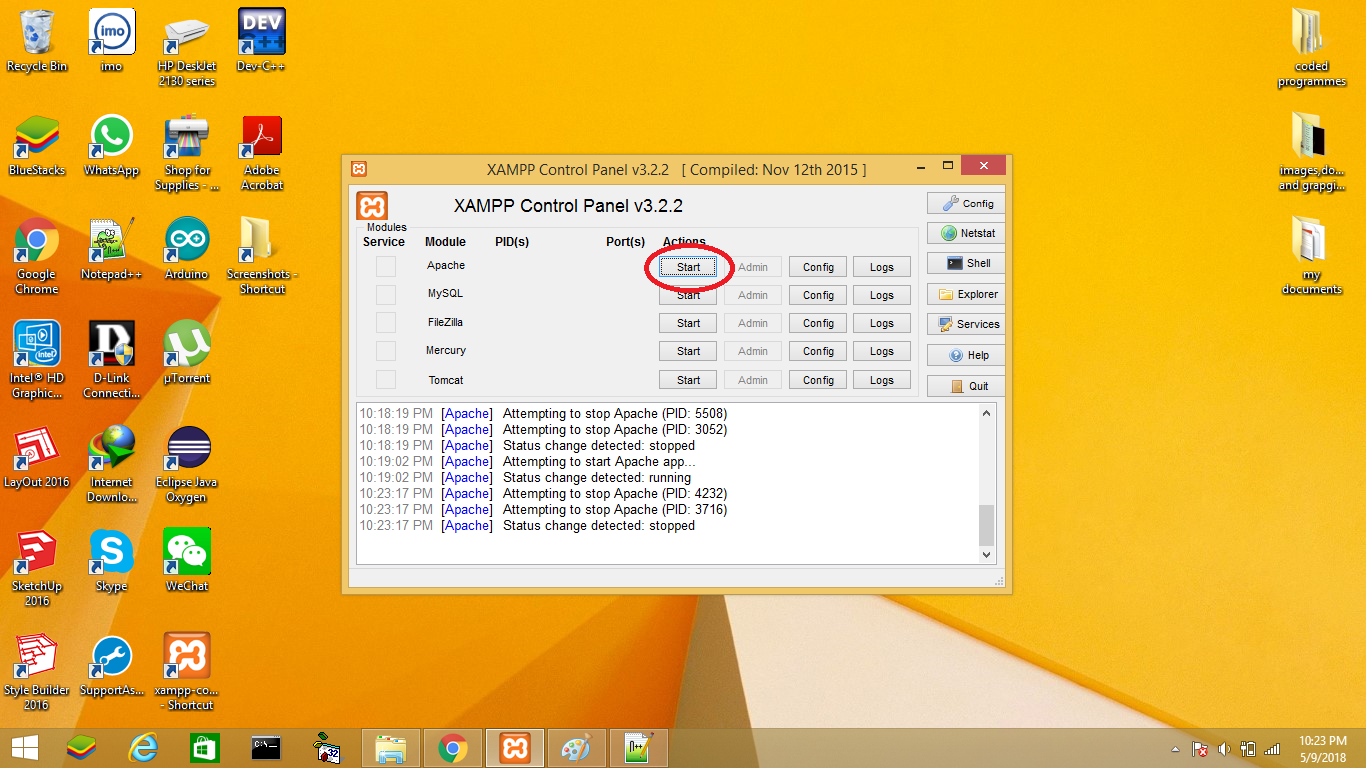Toggle the MySQL service checkbox

(x=386, y=295)
